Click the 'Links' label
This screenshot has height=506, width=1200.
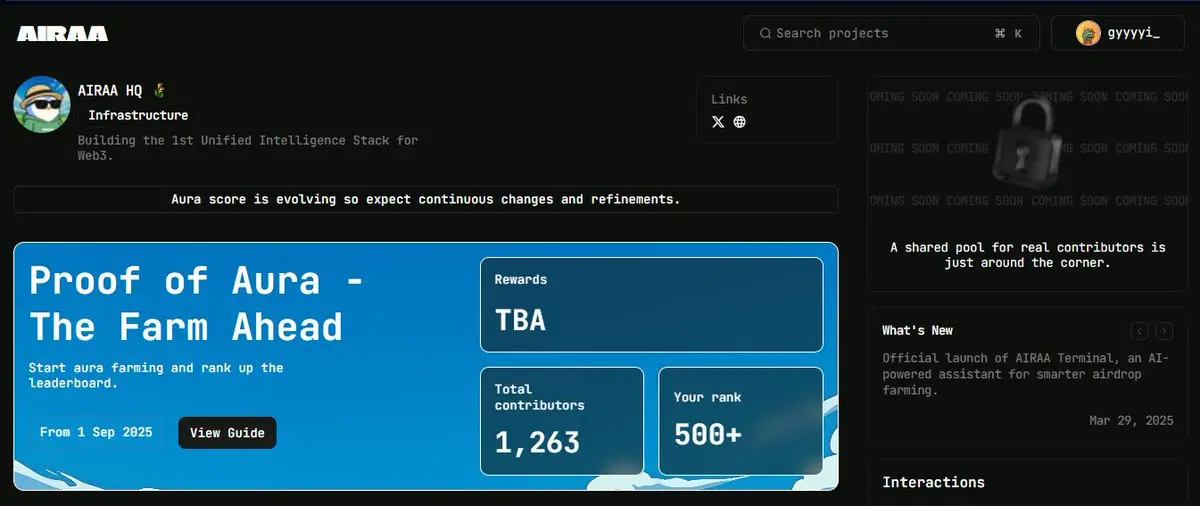coord(729,99)
